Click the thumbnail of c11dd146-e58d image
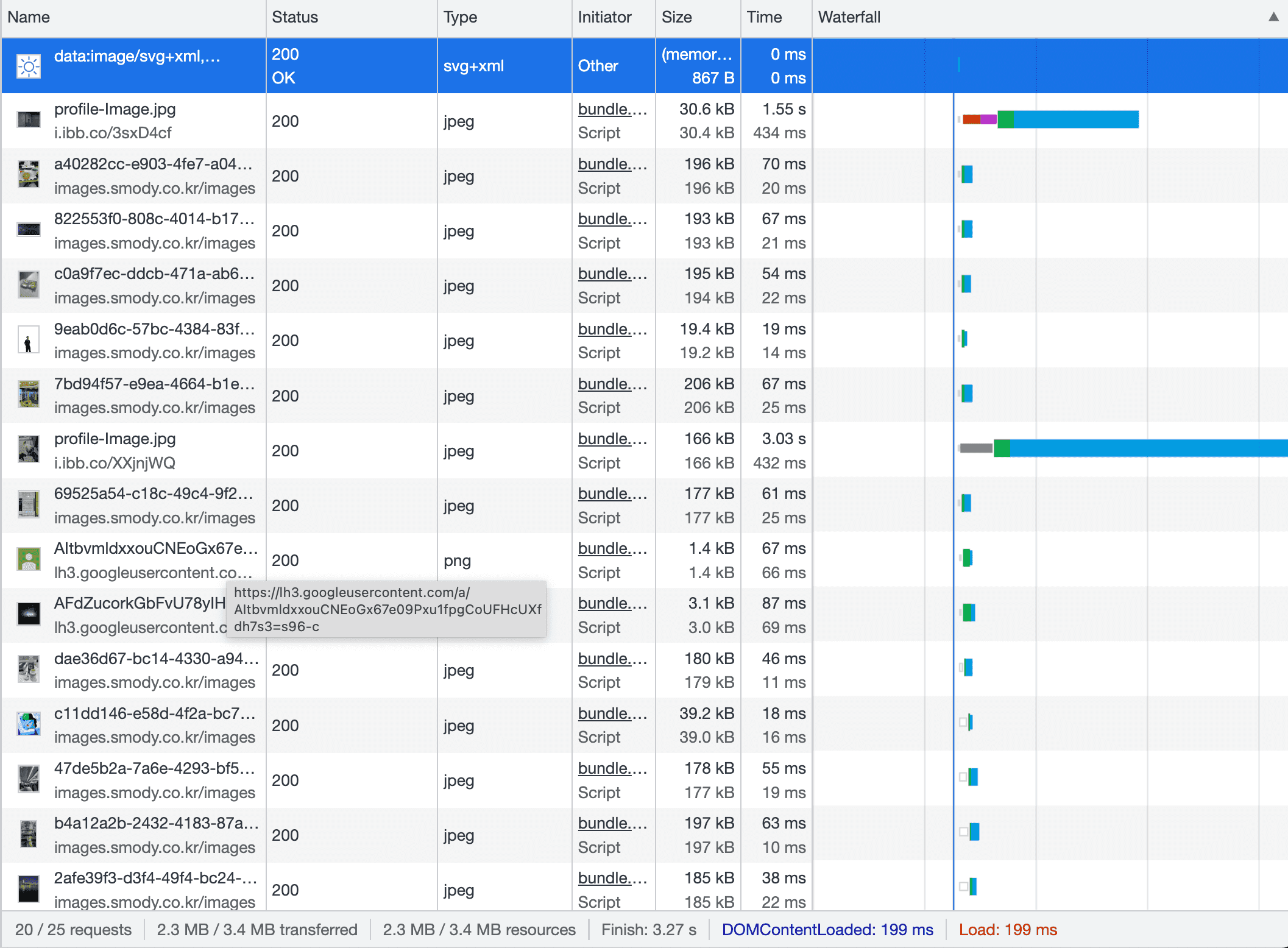1288x948 pixels. point(29,724)
